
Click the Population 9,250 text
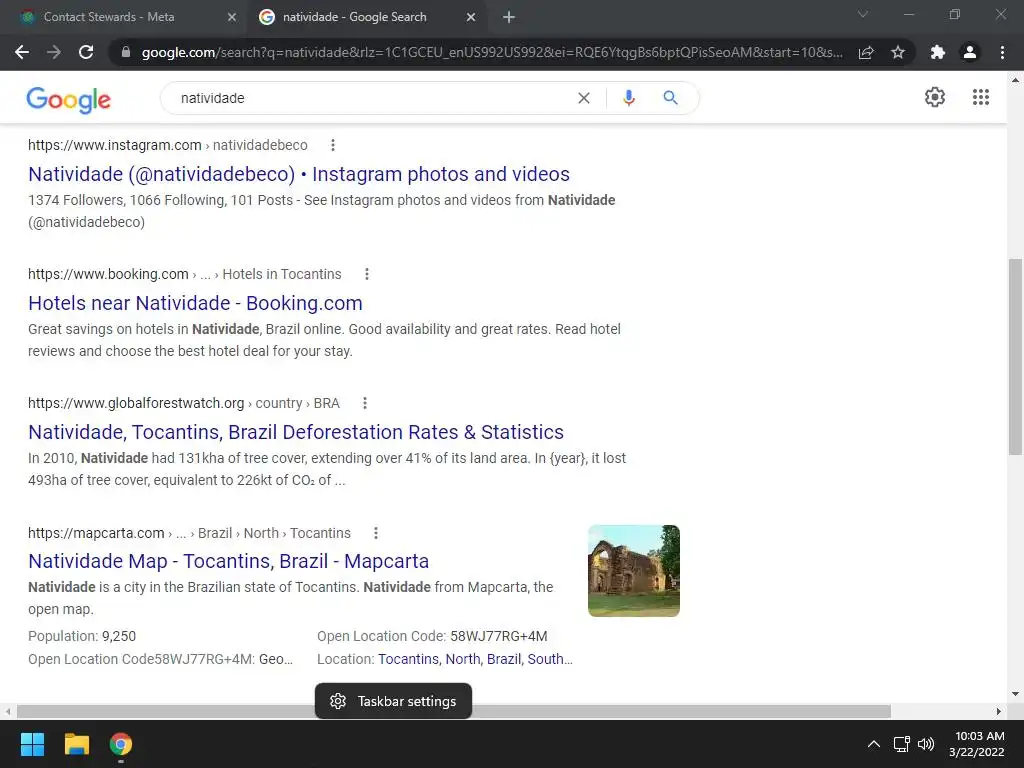pos(82,637)
